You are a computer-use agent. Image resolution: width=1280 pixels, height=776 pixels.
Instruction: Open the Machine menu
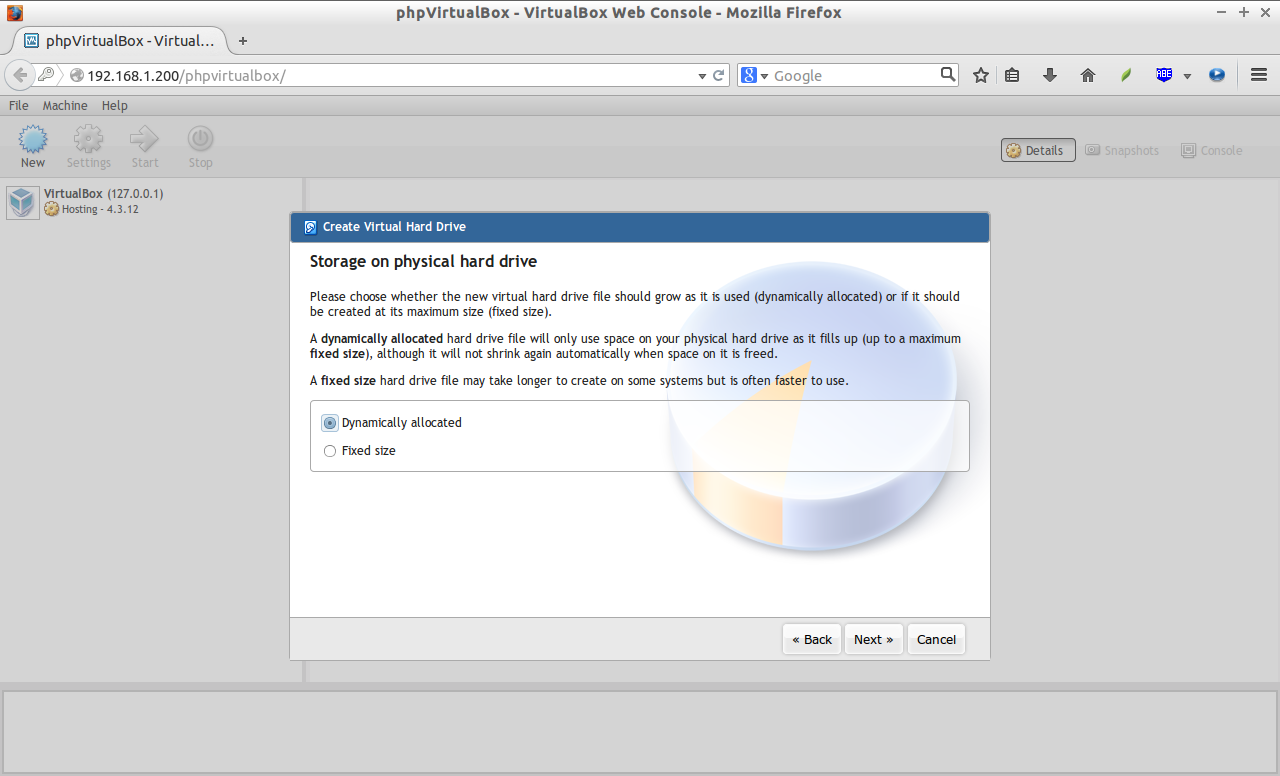[x=65, y=105]
